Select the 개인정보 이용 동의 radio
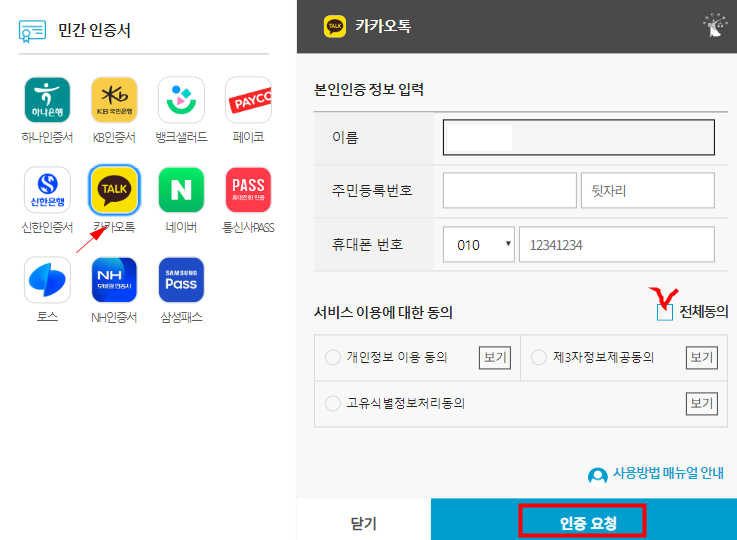The width and height of the screenshot is (737, 540). point(333,357)
